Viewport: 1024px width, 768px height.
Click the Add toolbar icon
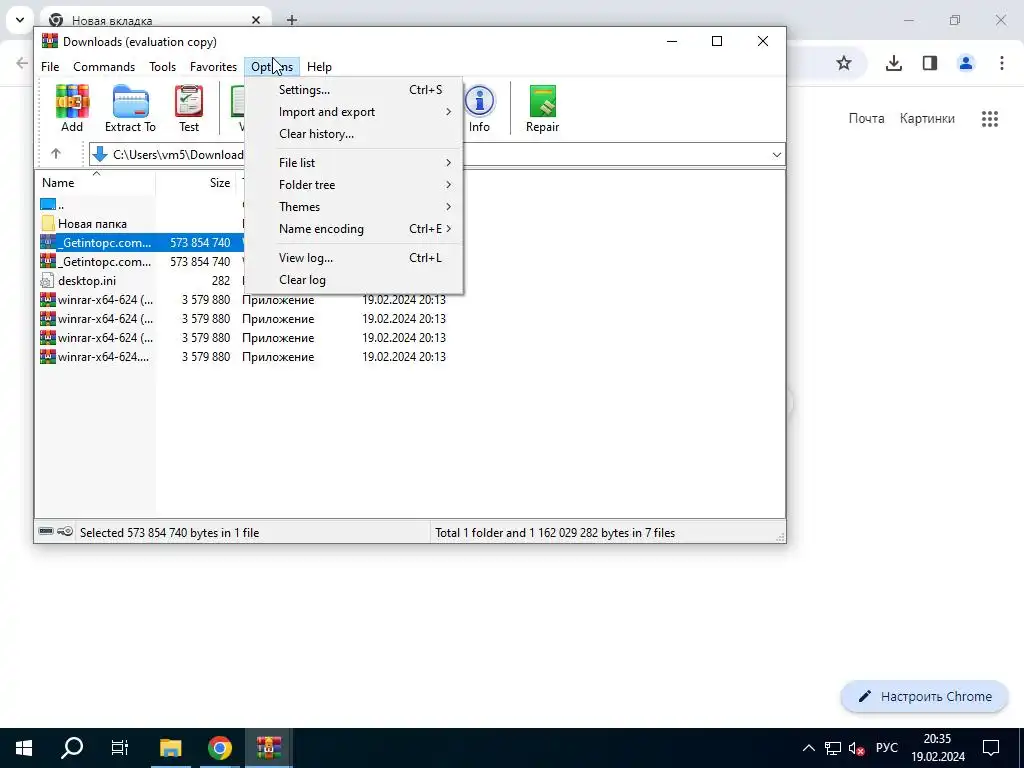[72, 109]
